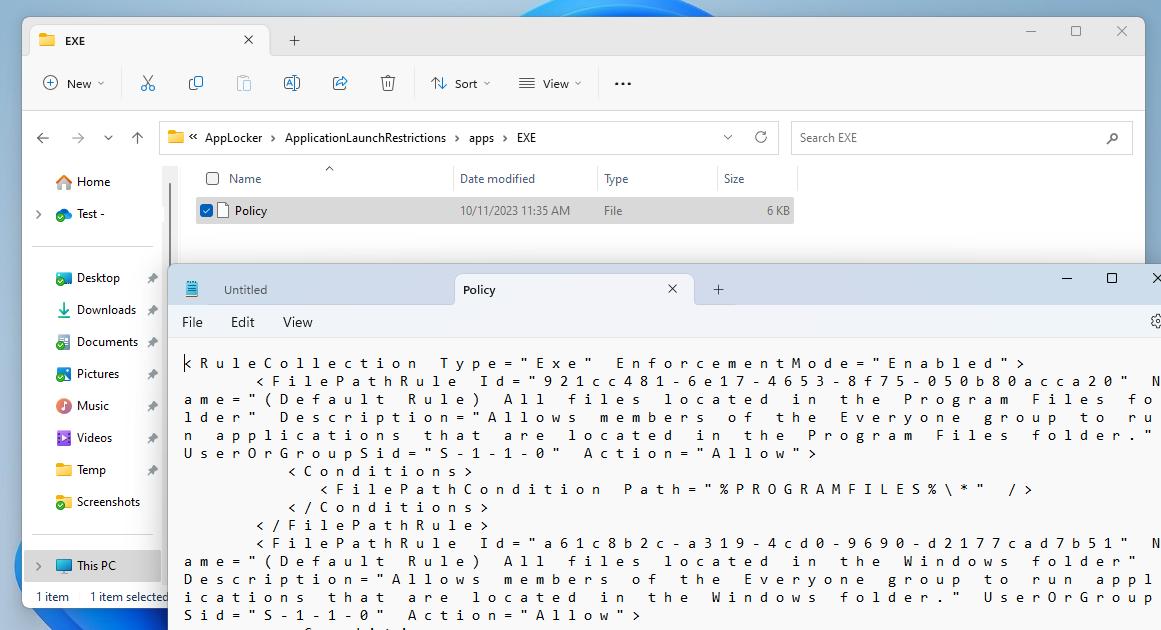Uncheck the Policy file checkbox
The image size is (1161, 630).
pos(207,211)
